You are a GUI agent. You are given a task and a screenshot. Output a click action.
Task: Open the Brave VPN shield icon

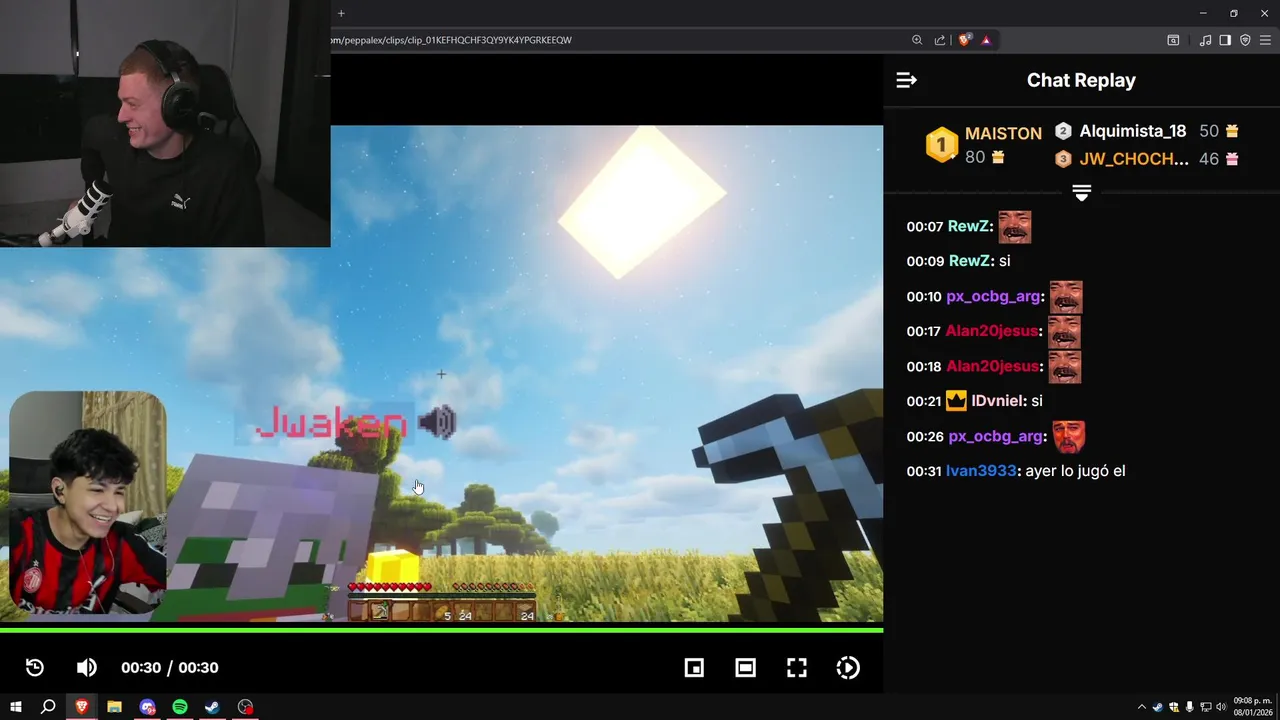tap(1245, 40)
